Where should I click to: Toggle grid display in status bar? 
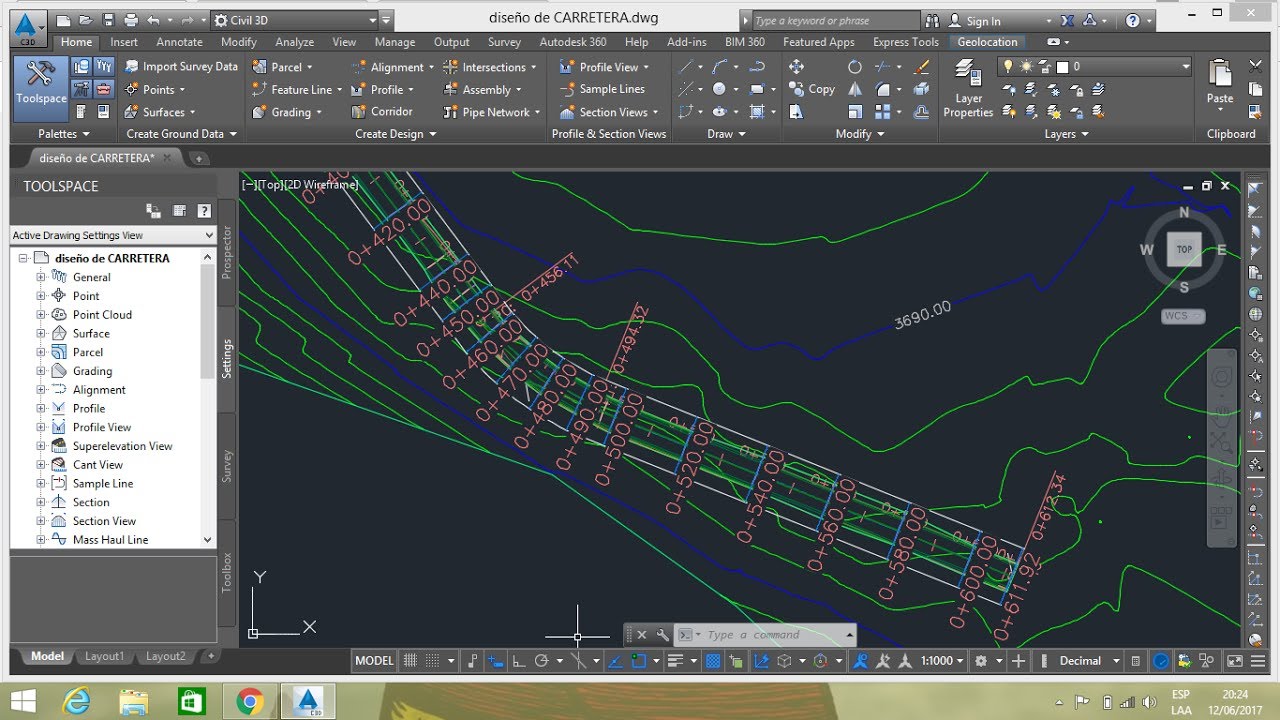(x=409, y=661)
